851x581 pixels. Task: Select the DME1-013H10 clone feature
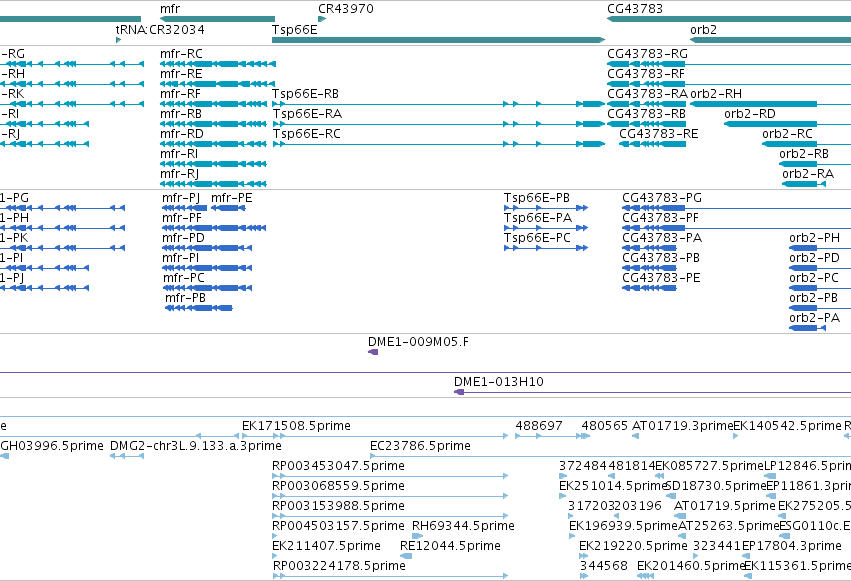click(x=652, y=392)
